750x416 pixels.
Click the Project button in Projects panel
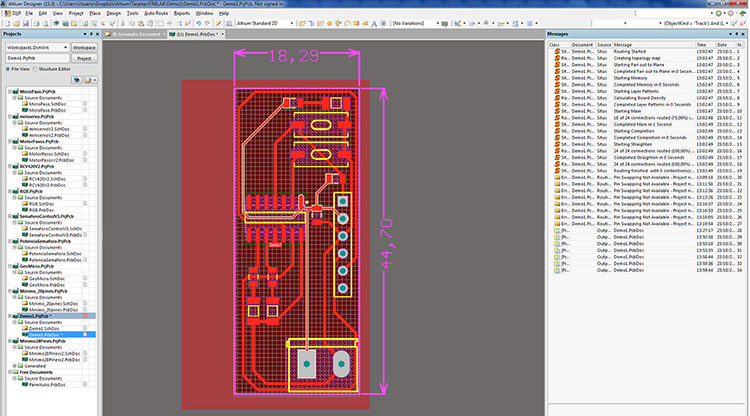point(83,58)
